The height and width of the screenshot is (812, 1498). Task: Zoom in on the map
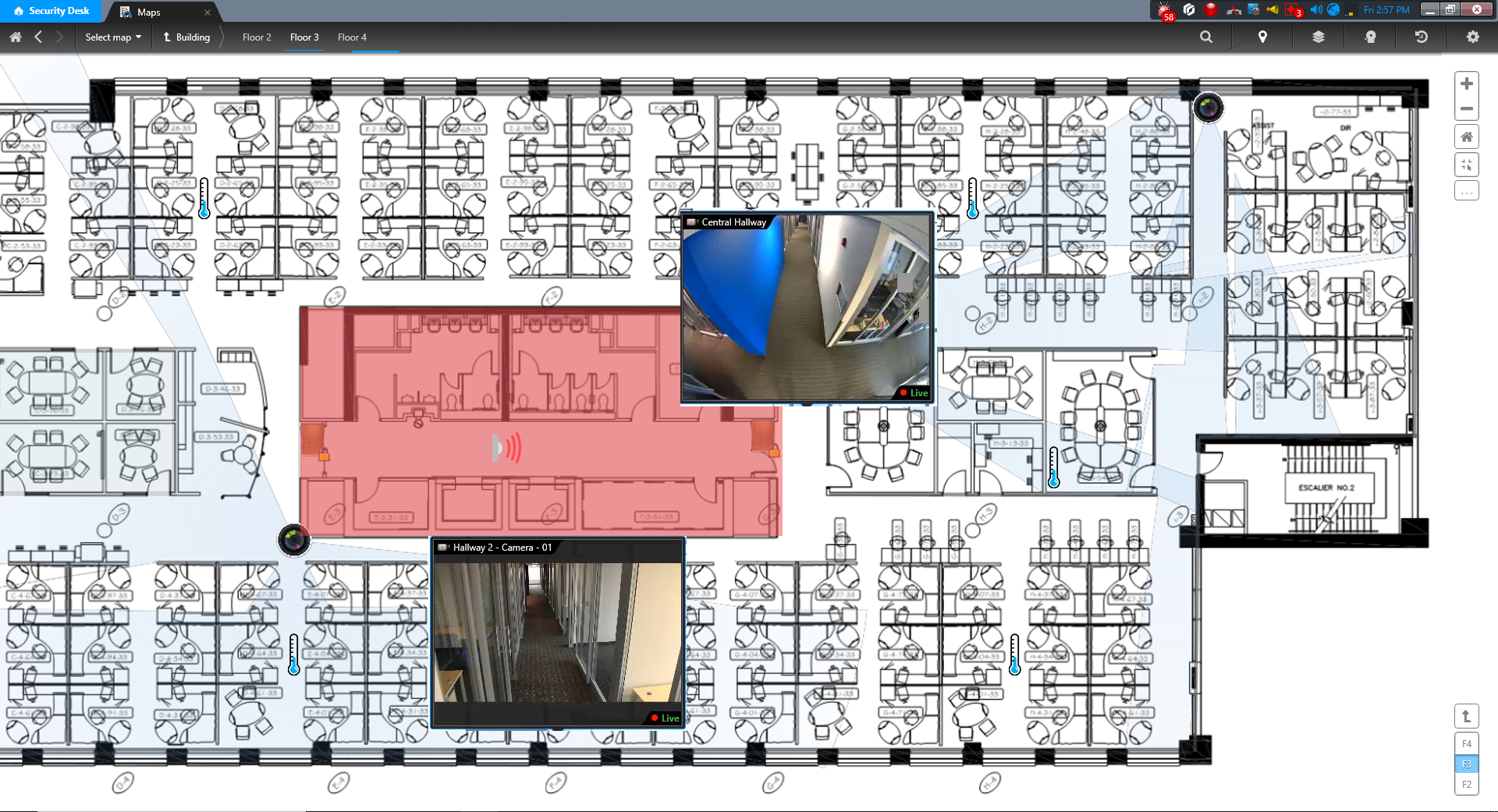pyautogui.click(x=1467, y=83)
